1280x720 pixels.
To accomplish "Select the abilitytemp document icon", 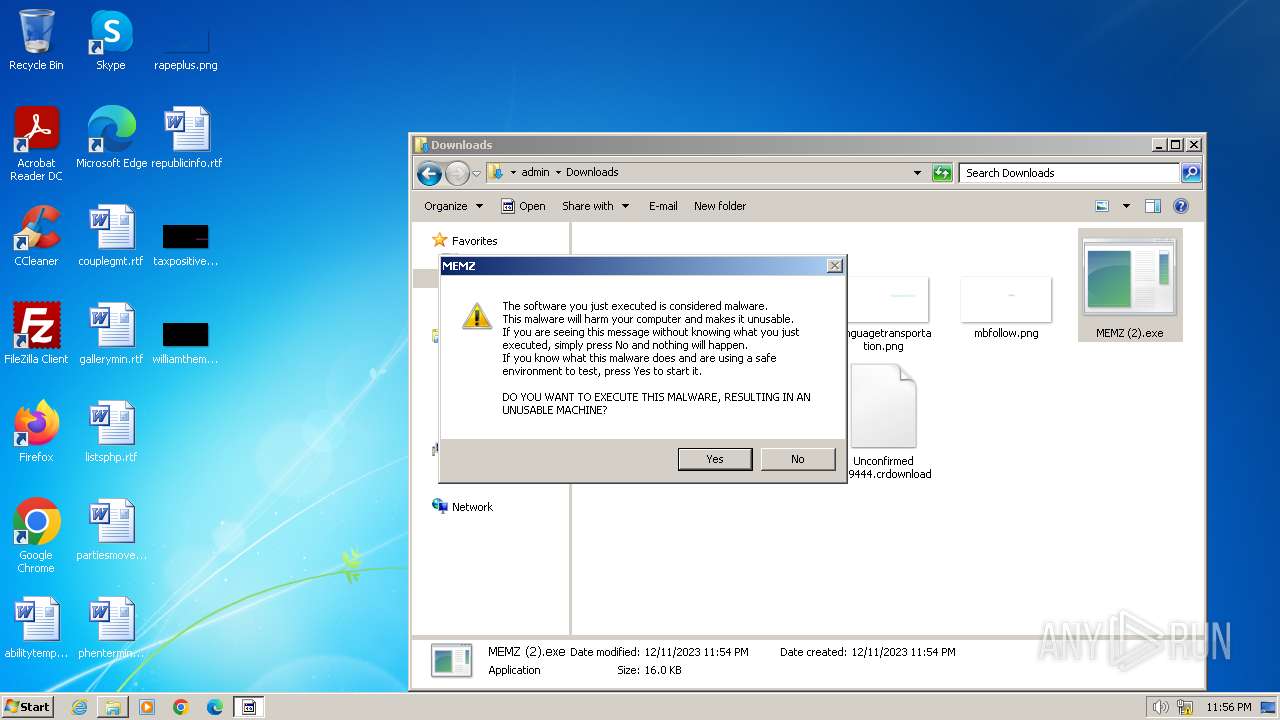I will coord(36,628).
